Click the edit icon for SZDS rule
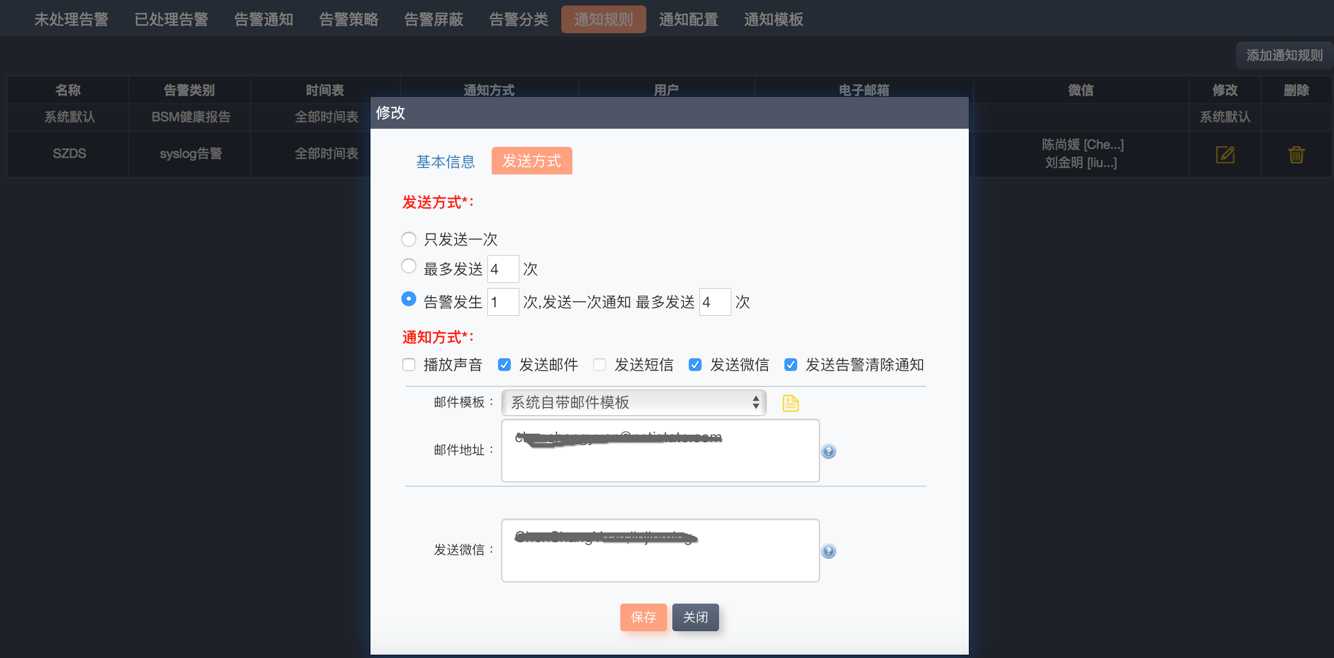This screenshot has width=1334, height=658. pyautogui.click(x=1225, y=155)
